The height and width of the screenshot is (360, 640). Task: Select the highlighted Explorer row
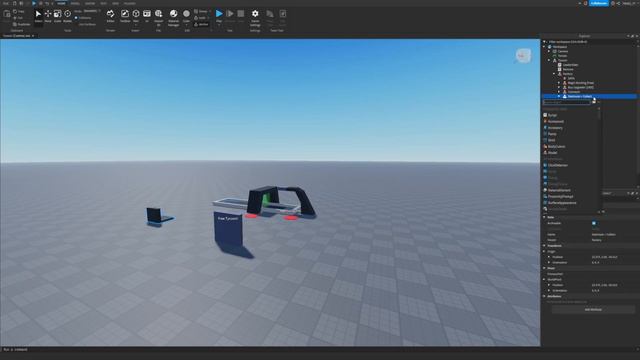click(x=589, y=96)
